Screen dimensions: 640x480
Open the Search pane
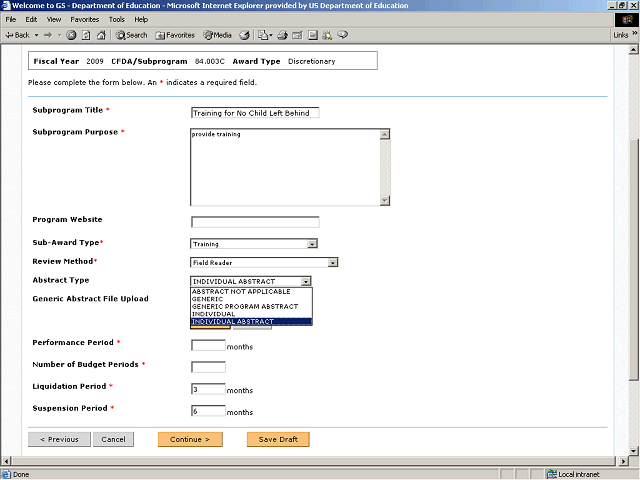tap(131, 35)
